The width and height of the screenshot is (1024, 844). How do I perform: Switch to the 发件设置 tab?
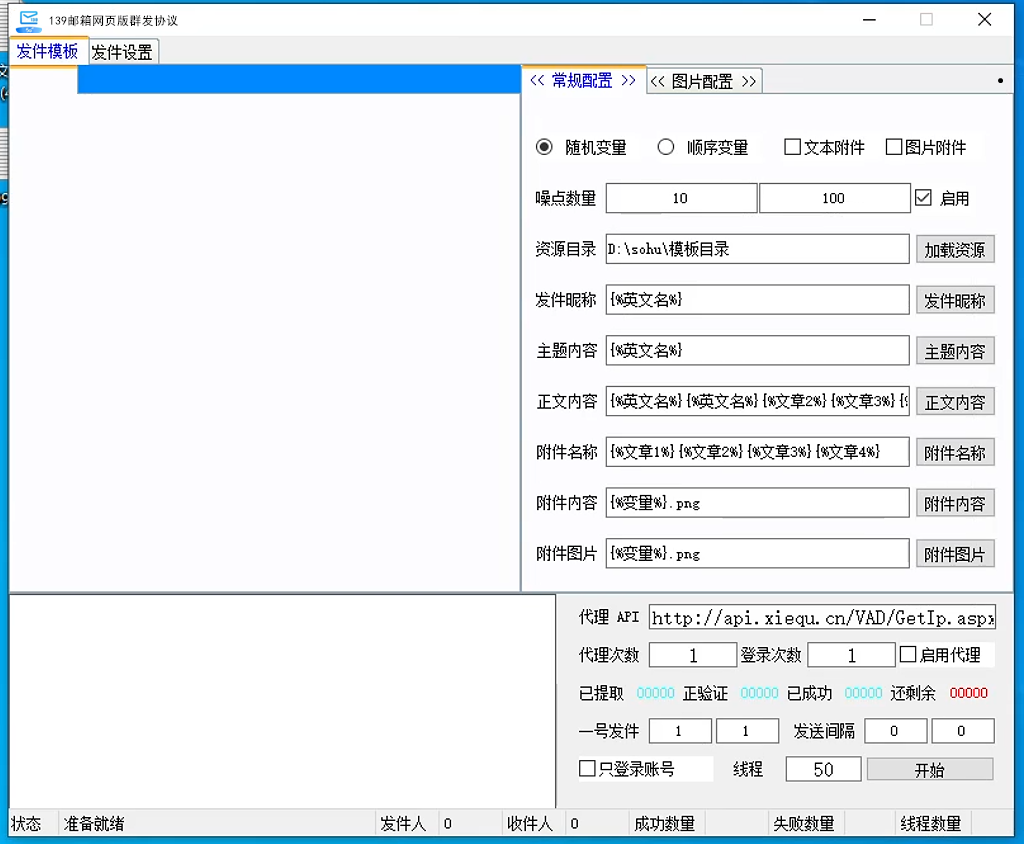tap(122, 53)
